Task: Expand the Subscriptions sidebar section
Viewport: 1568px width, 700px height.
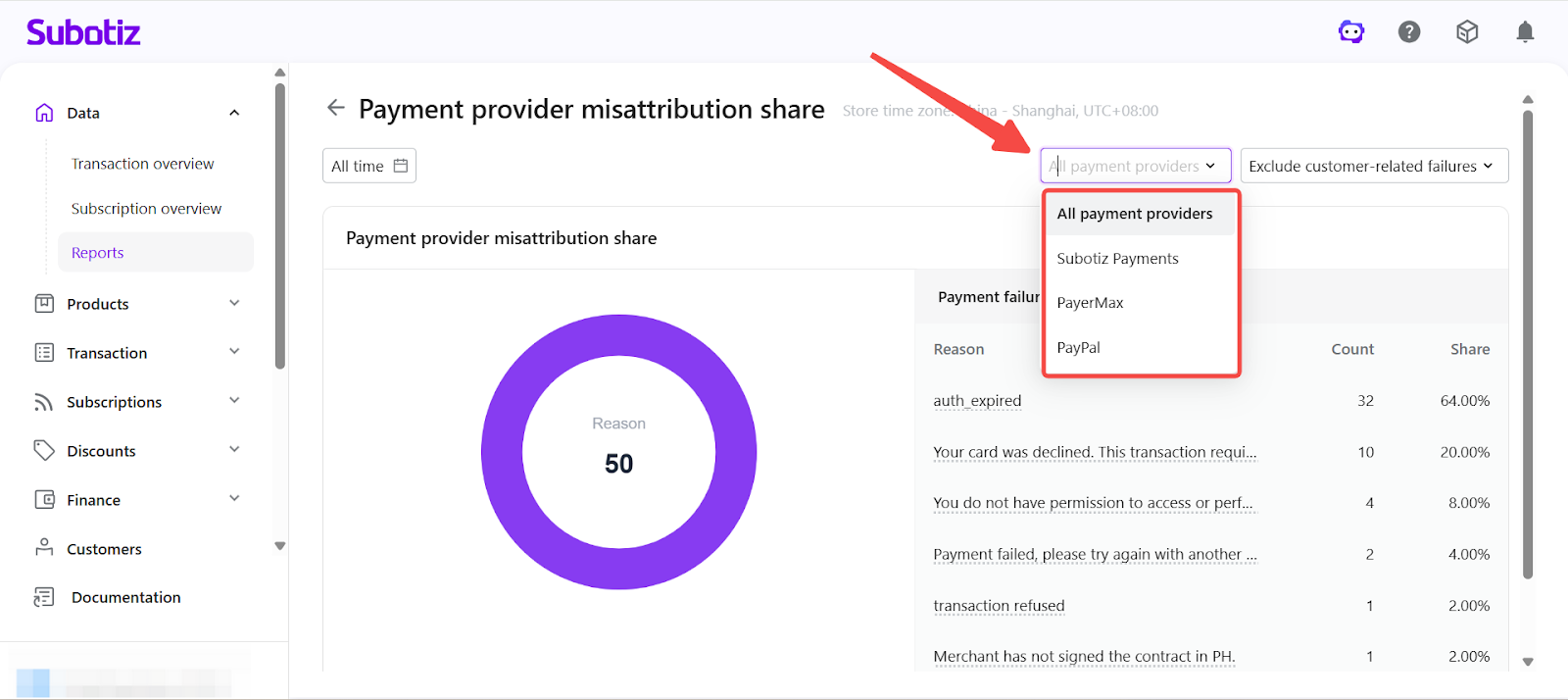Action: click(x=234, y=401)
